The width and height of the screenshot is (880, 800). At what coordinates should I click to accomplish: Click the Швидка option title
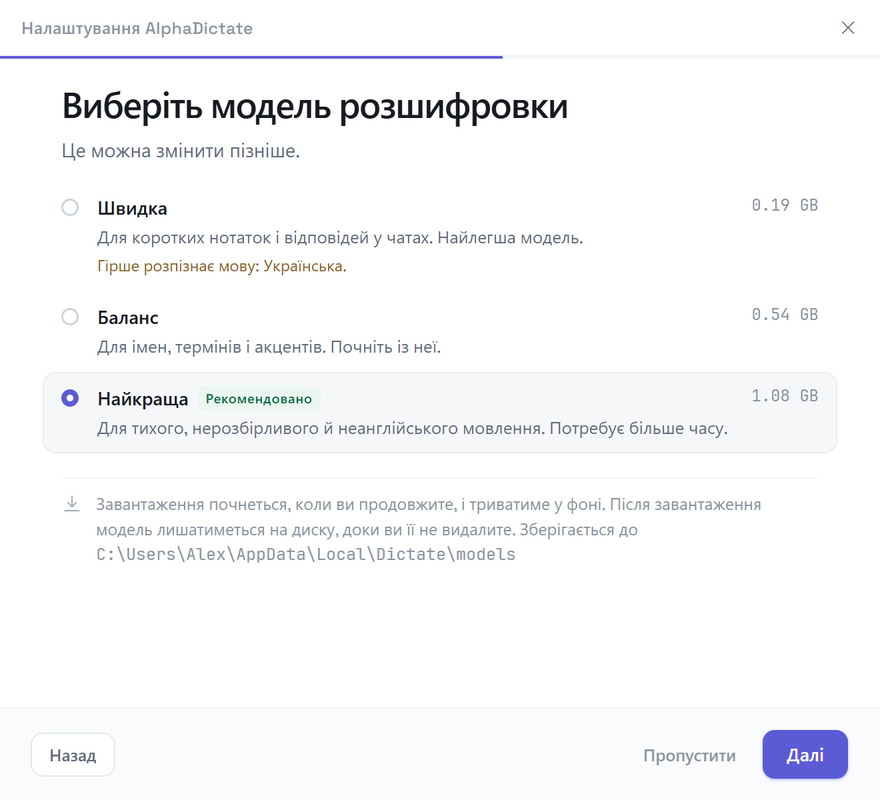132,208
